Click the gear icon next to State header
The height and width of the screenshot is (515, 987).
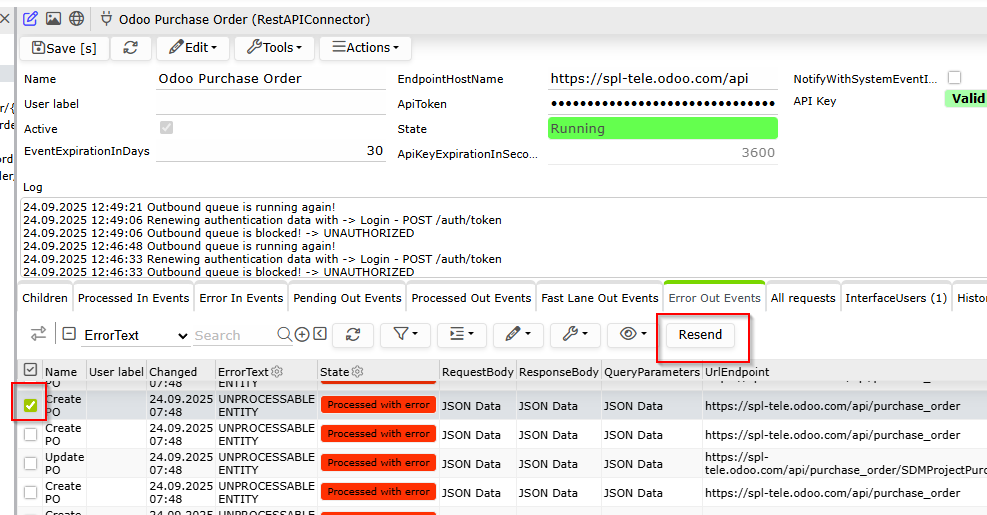pyautogui.click(x=358, y=371)
